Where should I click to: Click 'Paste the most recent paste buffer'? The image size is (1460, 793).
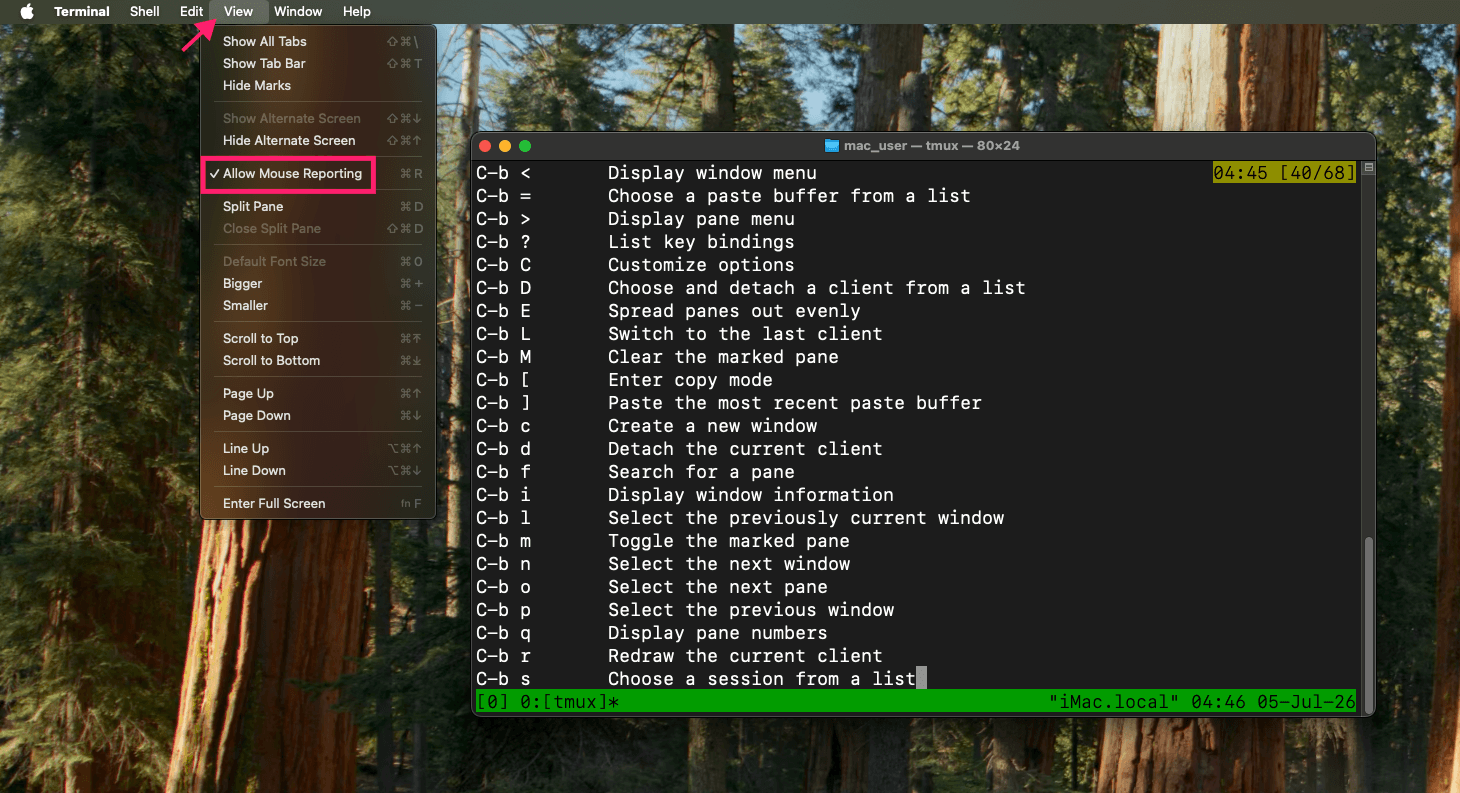click(795, 403)
